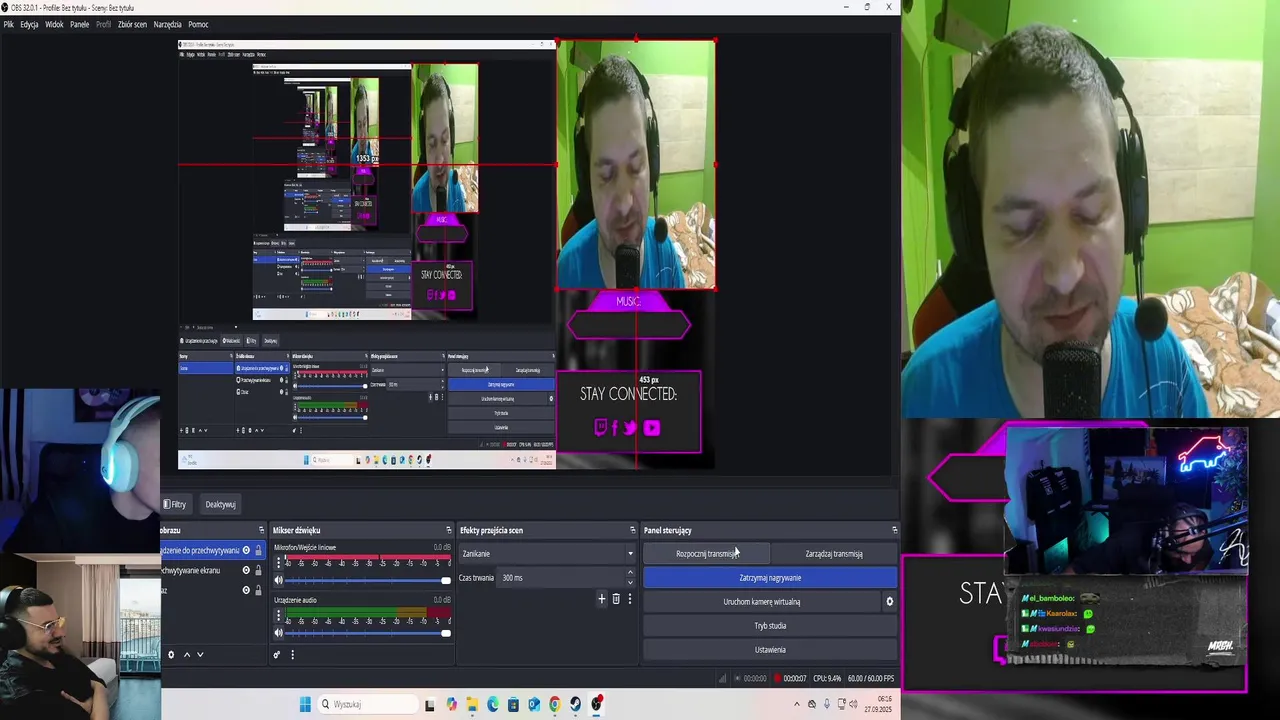The width and height of the screenshot is (1280, 720).
Task: Increase Czas trwania with up arrow
Action: click(630, 573)
